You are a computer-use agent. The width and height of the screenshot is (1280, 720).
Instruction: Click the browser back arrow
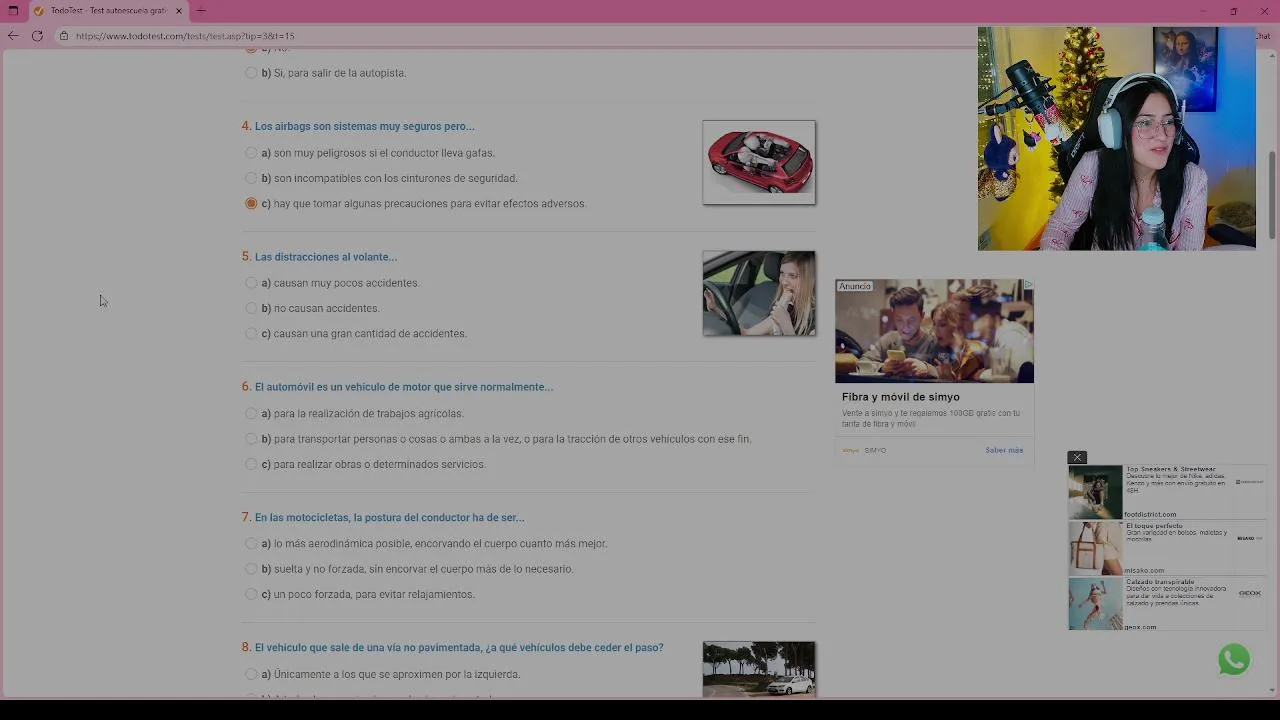[13, 36]
